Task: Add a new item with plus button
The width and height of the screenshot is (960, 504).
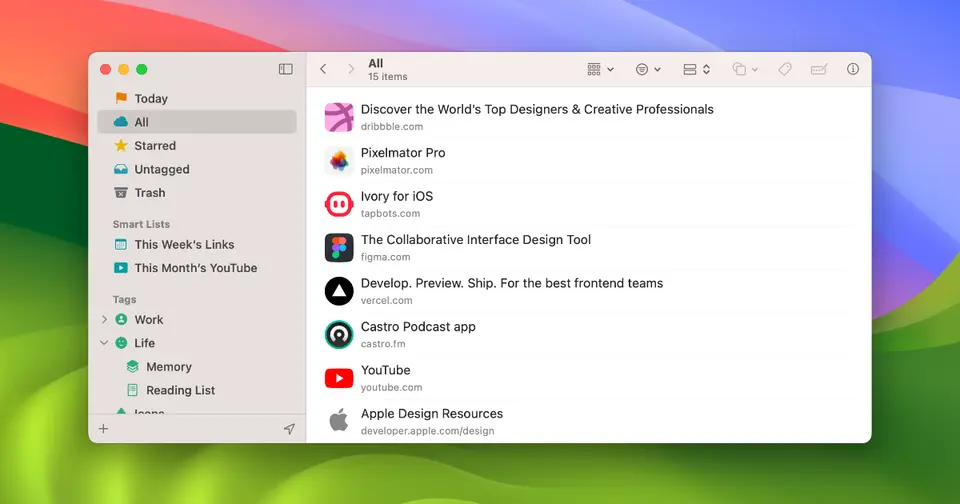Action: pyautogui.click(x=103, y=429)
